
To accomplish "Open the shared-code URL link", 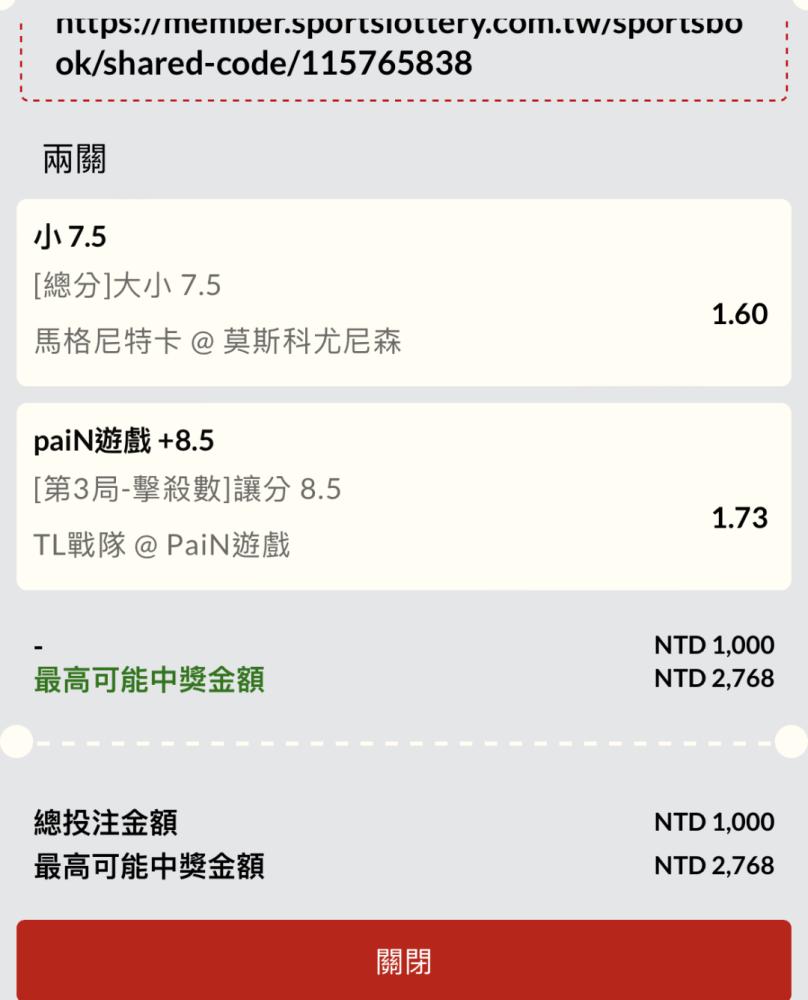I will 399,45.
